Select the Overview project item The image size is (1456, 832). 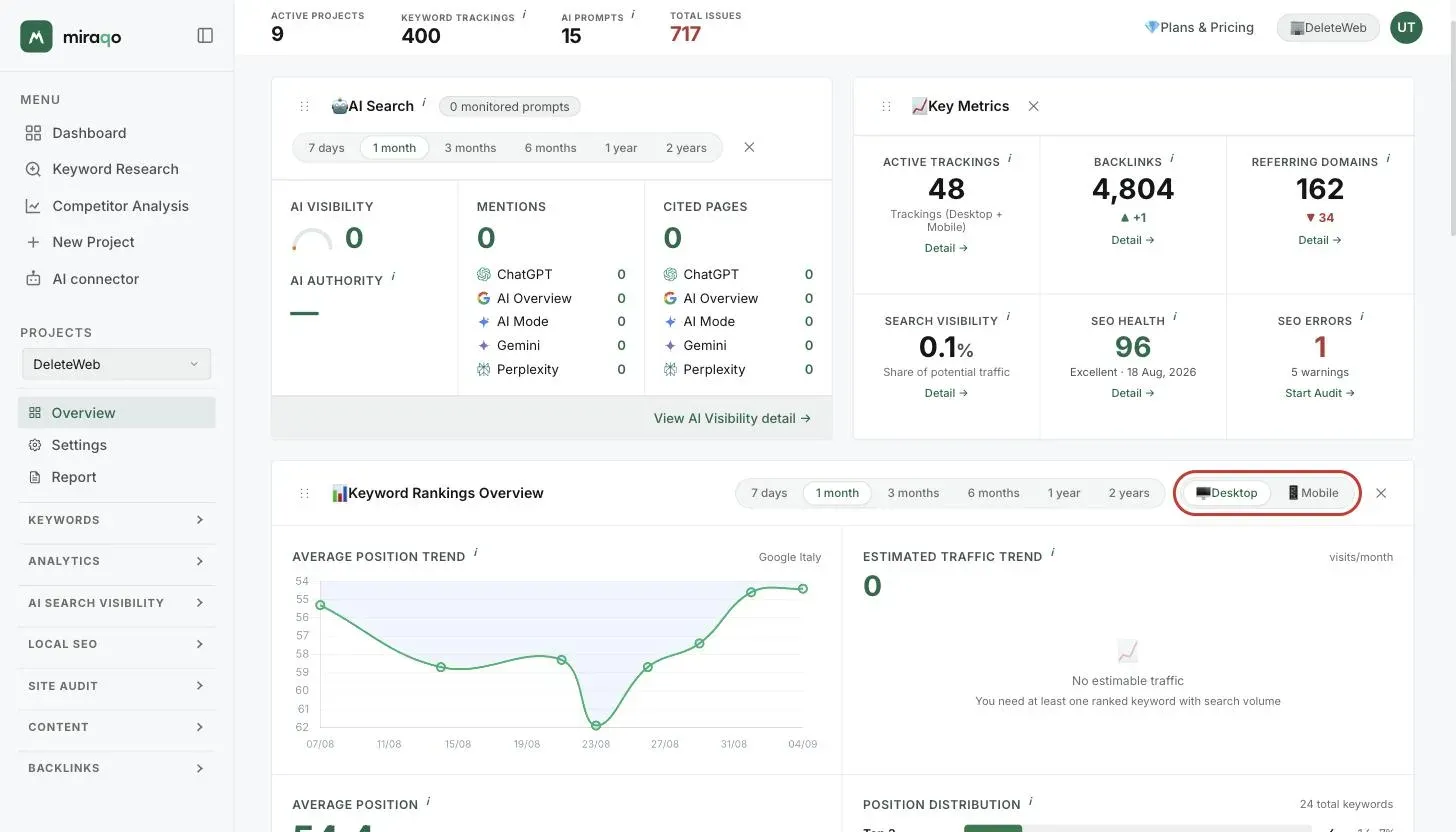pyautogui.click(x=116, y=413)
